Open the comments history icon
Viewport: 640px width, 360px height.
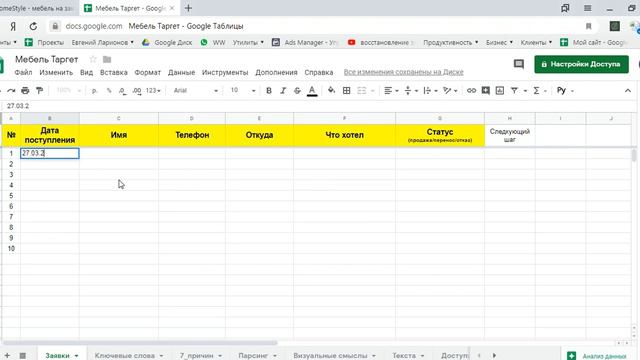518,64
